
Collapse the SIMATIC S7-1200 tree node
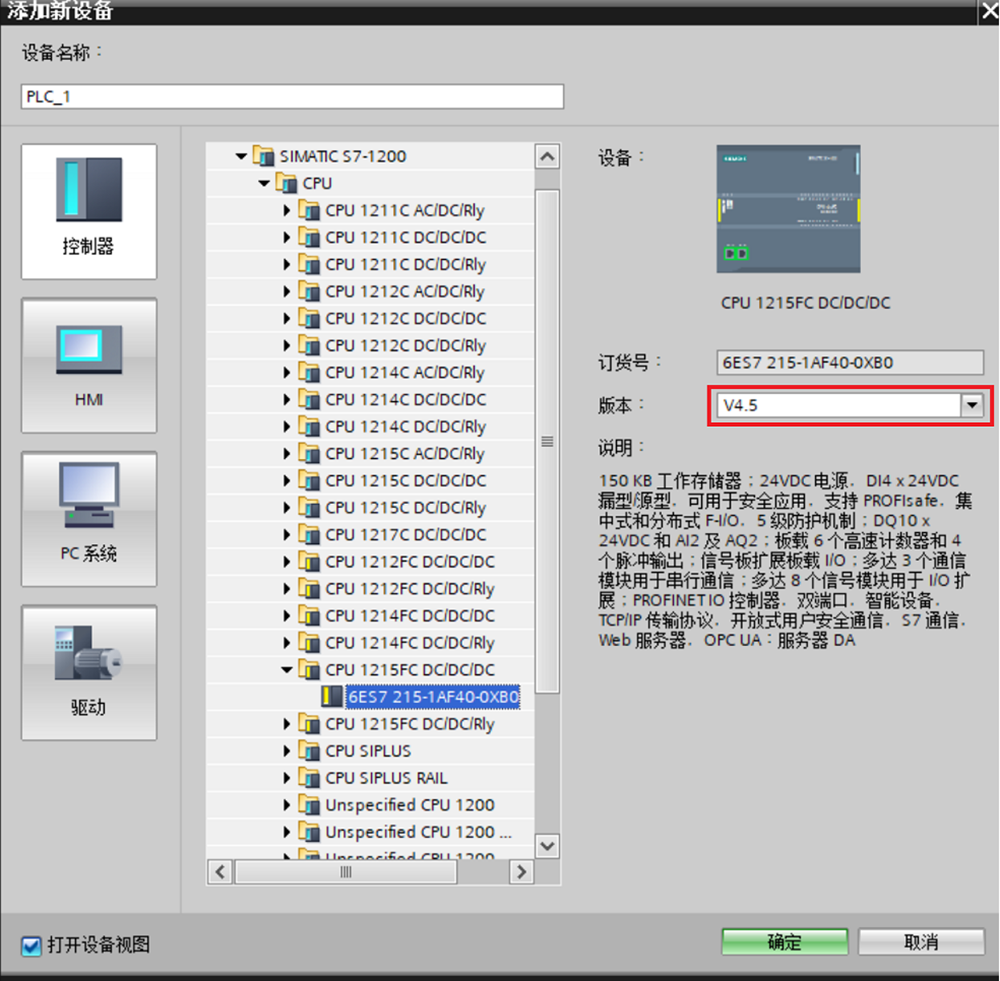240,156
